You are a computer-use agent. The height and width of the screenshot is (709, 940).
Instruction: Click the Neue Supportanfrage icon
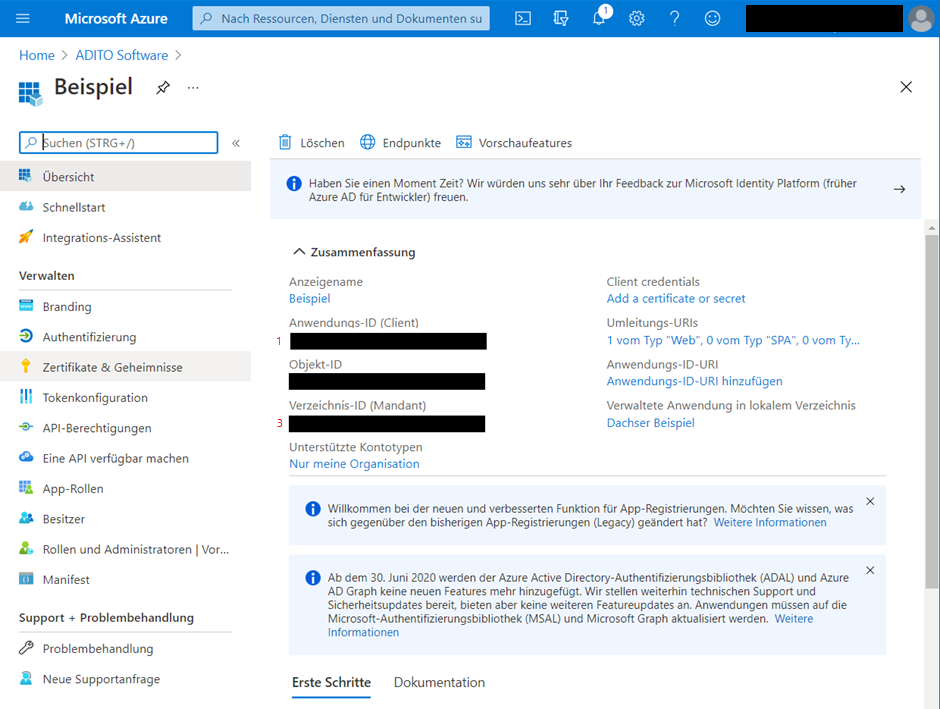click(x=26, y=678)
